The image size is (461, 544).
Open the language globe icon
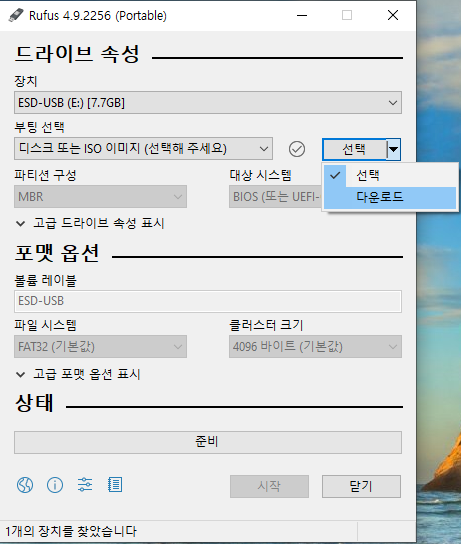tap(25, 485)
